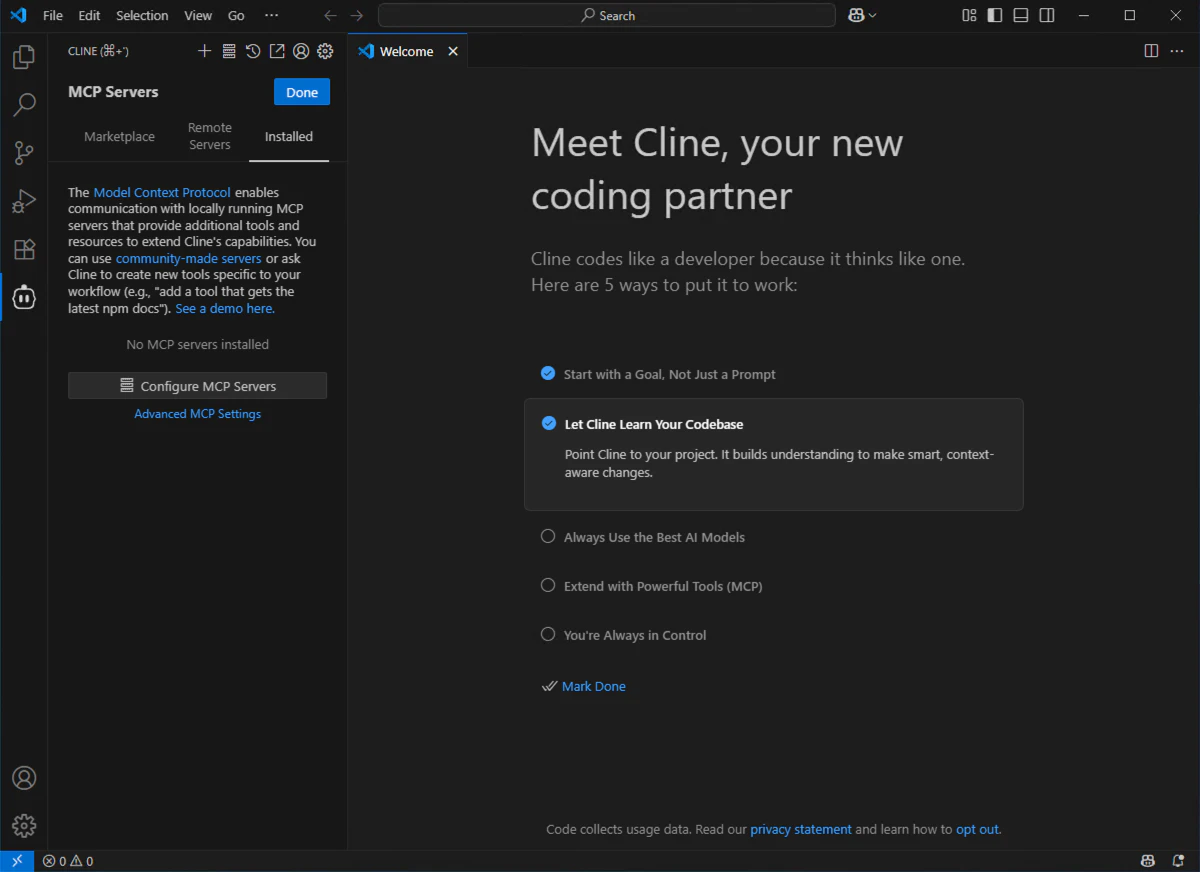Go back with the left arrow

330,15
